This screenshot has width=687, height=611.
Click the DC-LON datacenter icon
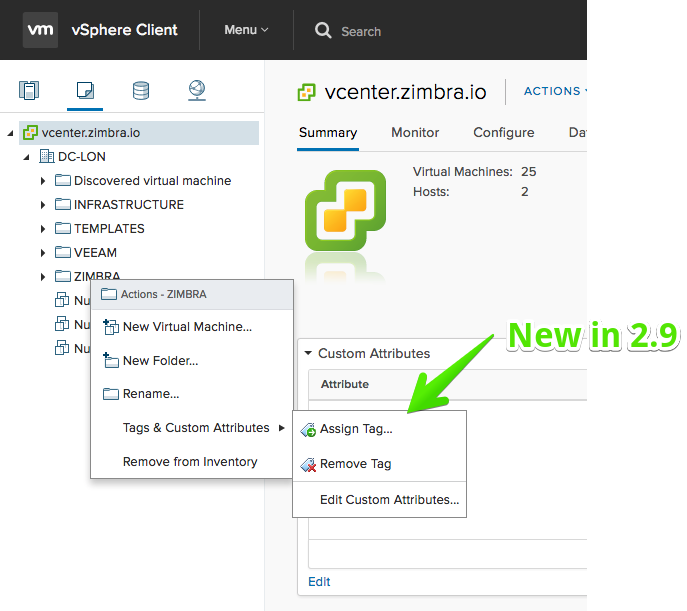(x=46, y=156)
